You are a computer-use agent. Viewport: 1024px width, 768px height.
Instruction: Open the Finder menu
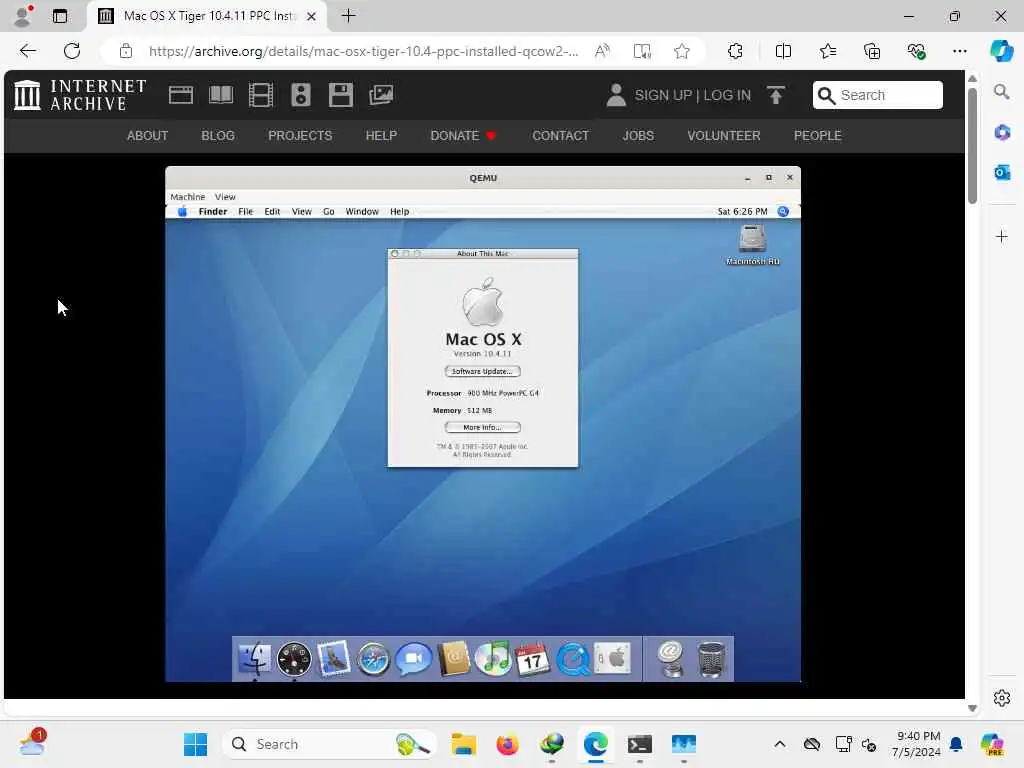(213, 212)
